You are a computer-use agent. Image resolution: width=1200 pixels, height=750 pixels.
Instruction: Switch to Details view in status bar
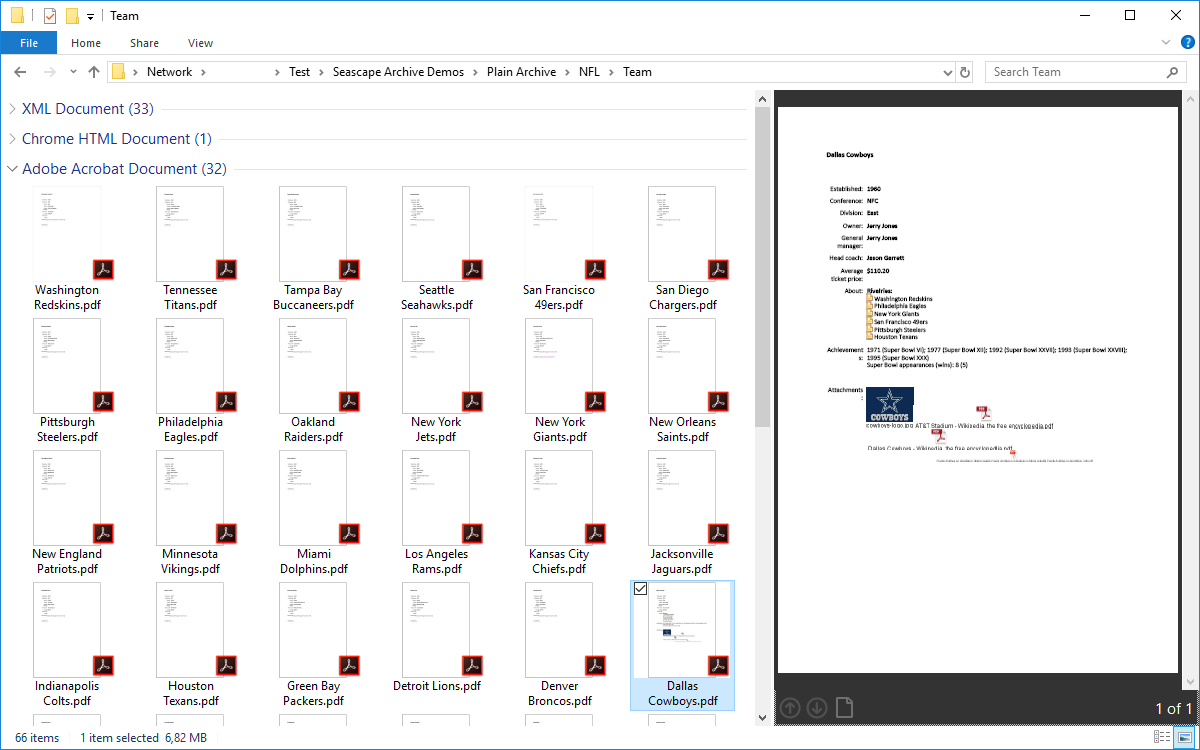pos(1162,737)
